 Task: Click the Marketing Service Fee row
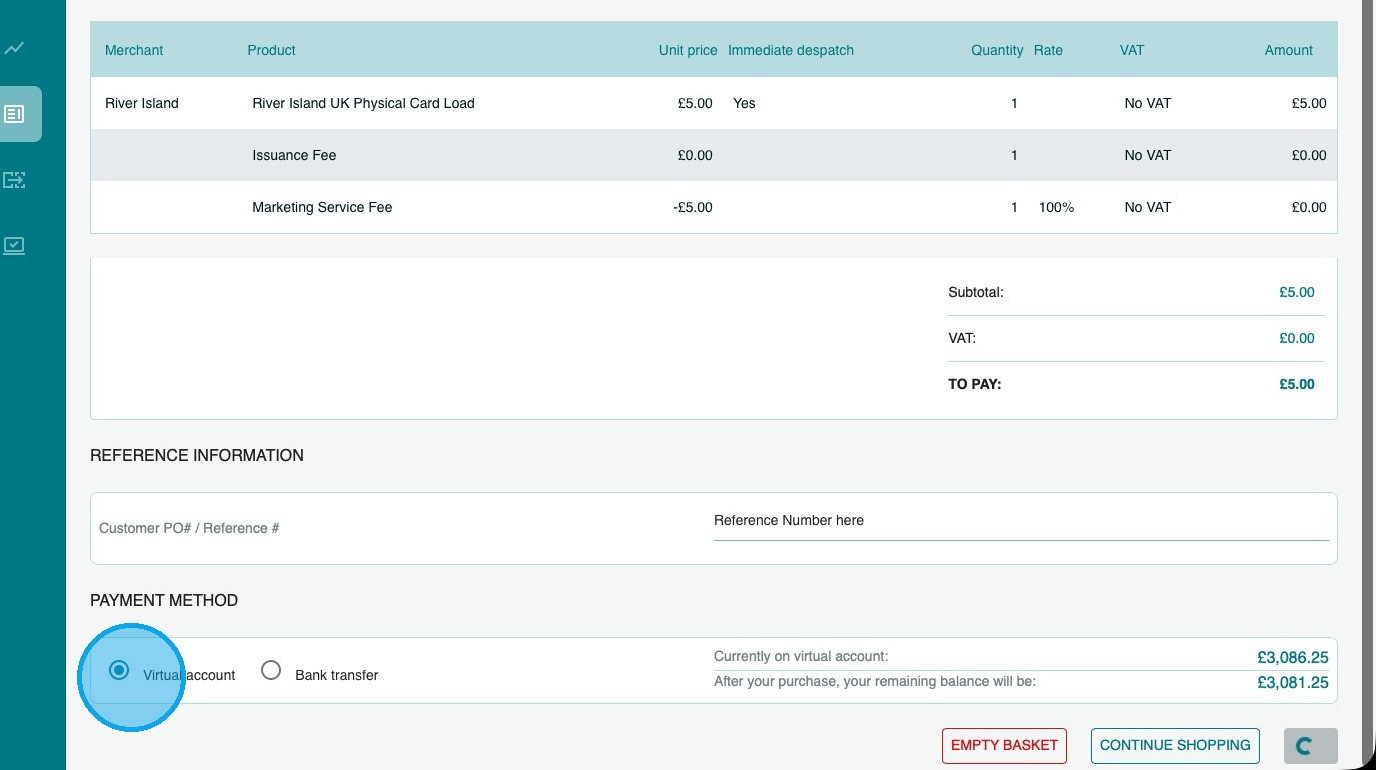(714, 207)
